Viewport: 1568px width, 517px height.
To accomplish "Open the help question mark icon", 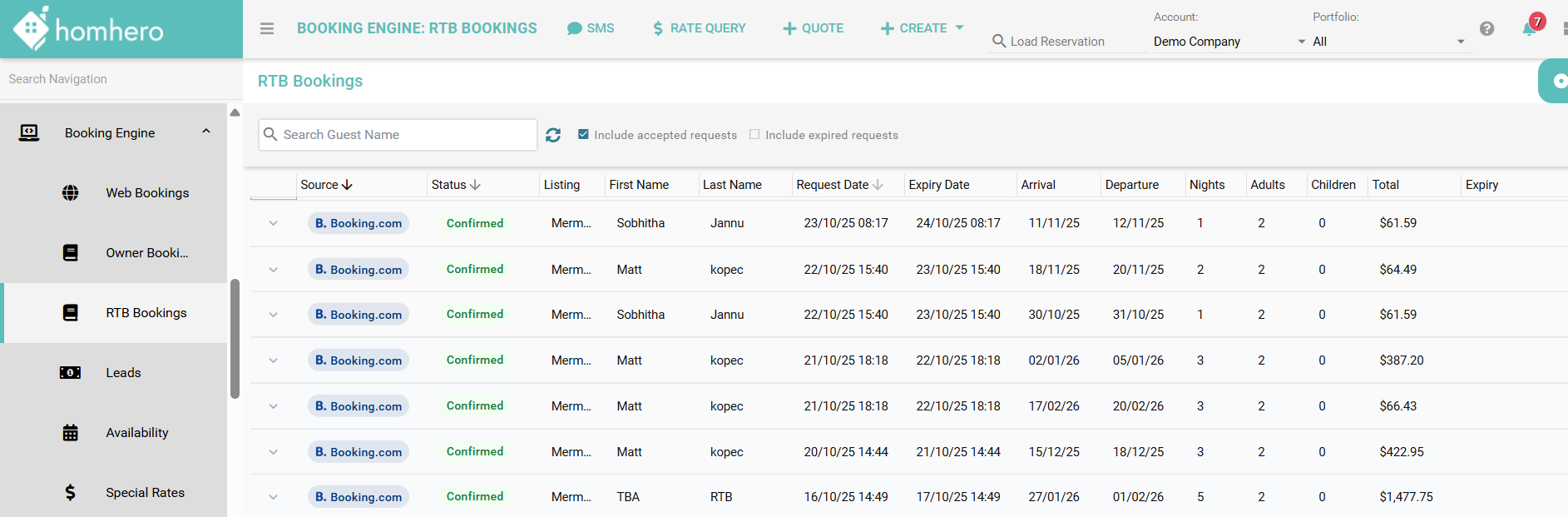I will [1486, 29].
